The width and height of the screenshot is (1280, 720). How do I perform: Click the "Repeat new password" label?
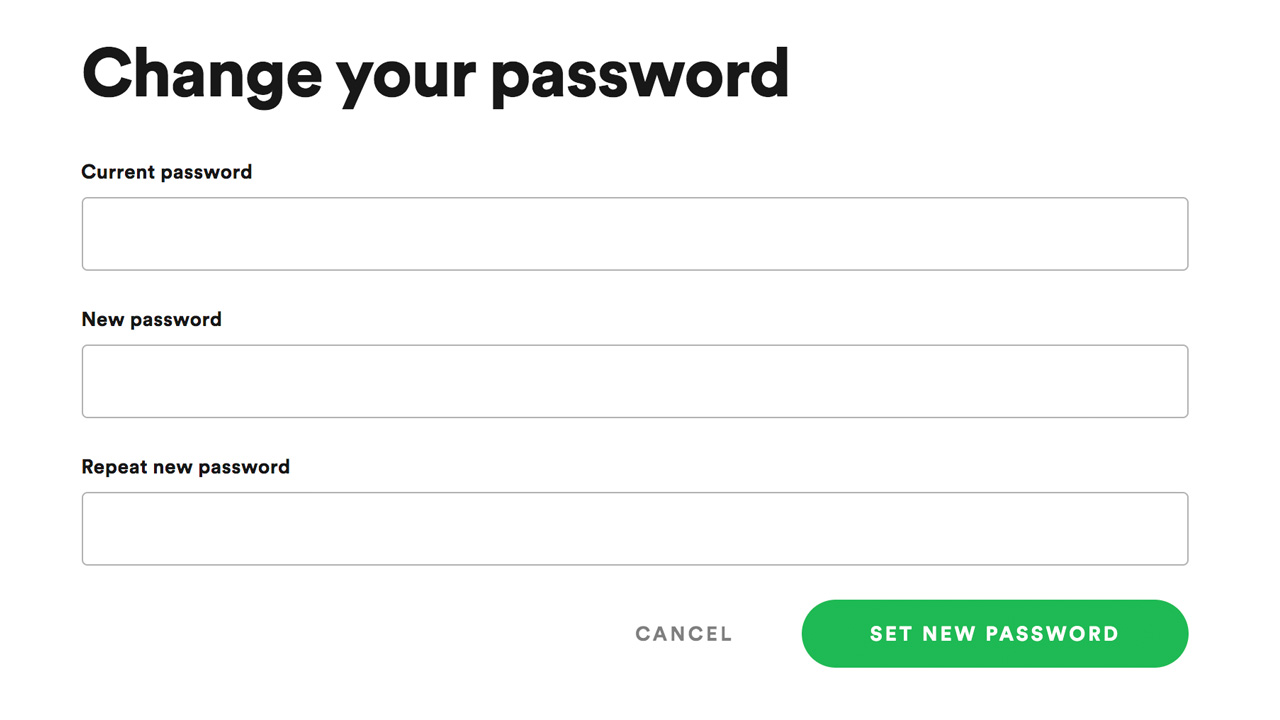click(186, 467)
